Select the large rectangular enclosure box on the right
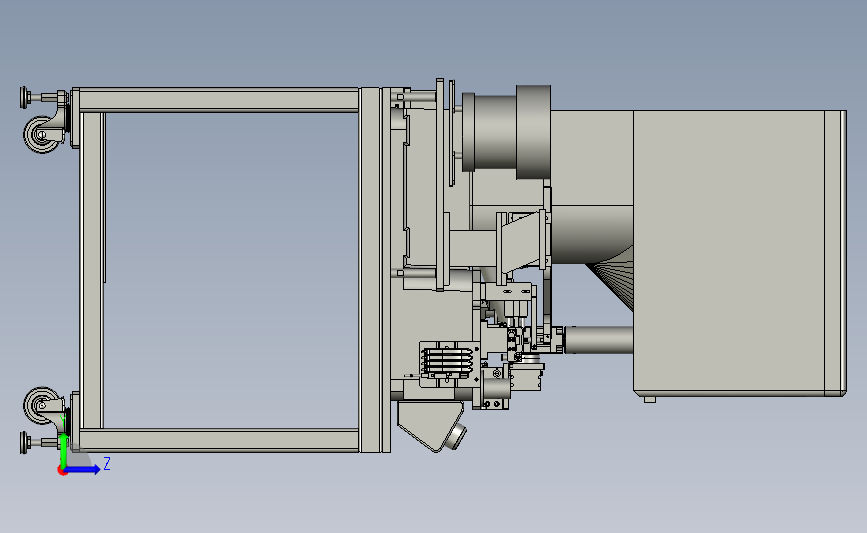This screenshot has height=533, width=867. click(739, 253)
